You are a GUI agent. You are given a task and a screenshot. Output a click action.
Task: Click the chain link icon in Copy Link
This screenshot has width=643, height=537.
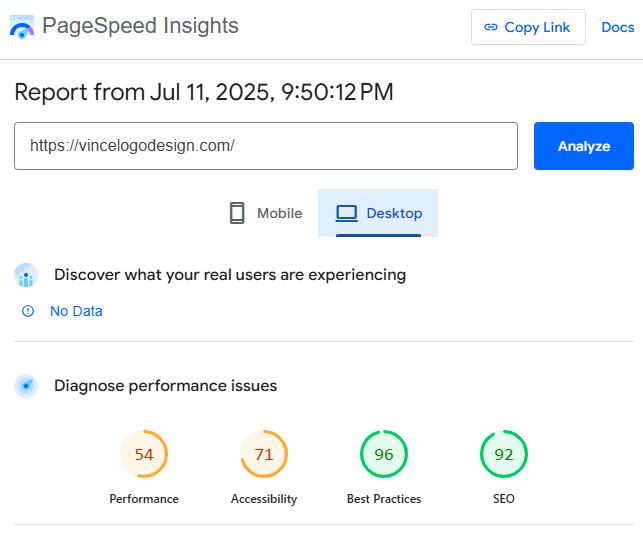(x=491, y=27)
